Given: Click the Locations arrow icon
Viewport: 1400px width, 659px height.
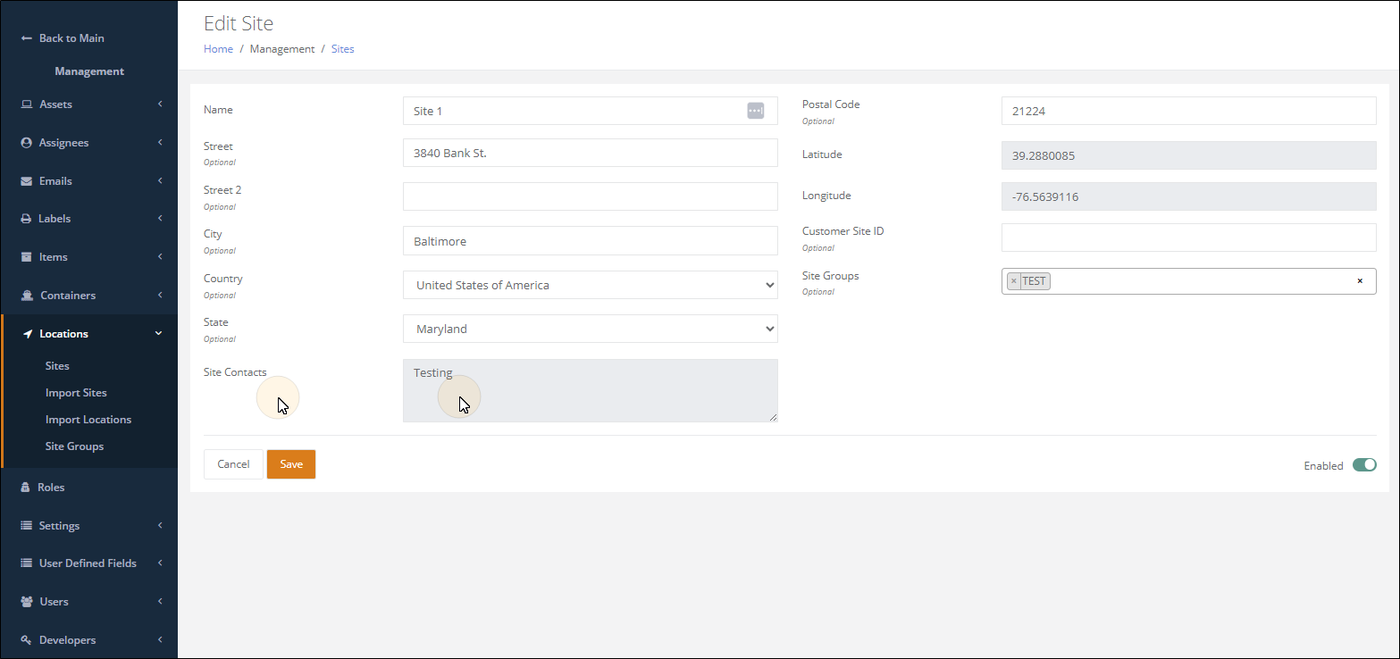Looking at the screenshot, I should [x=27, y=334].
